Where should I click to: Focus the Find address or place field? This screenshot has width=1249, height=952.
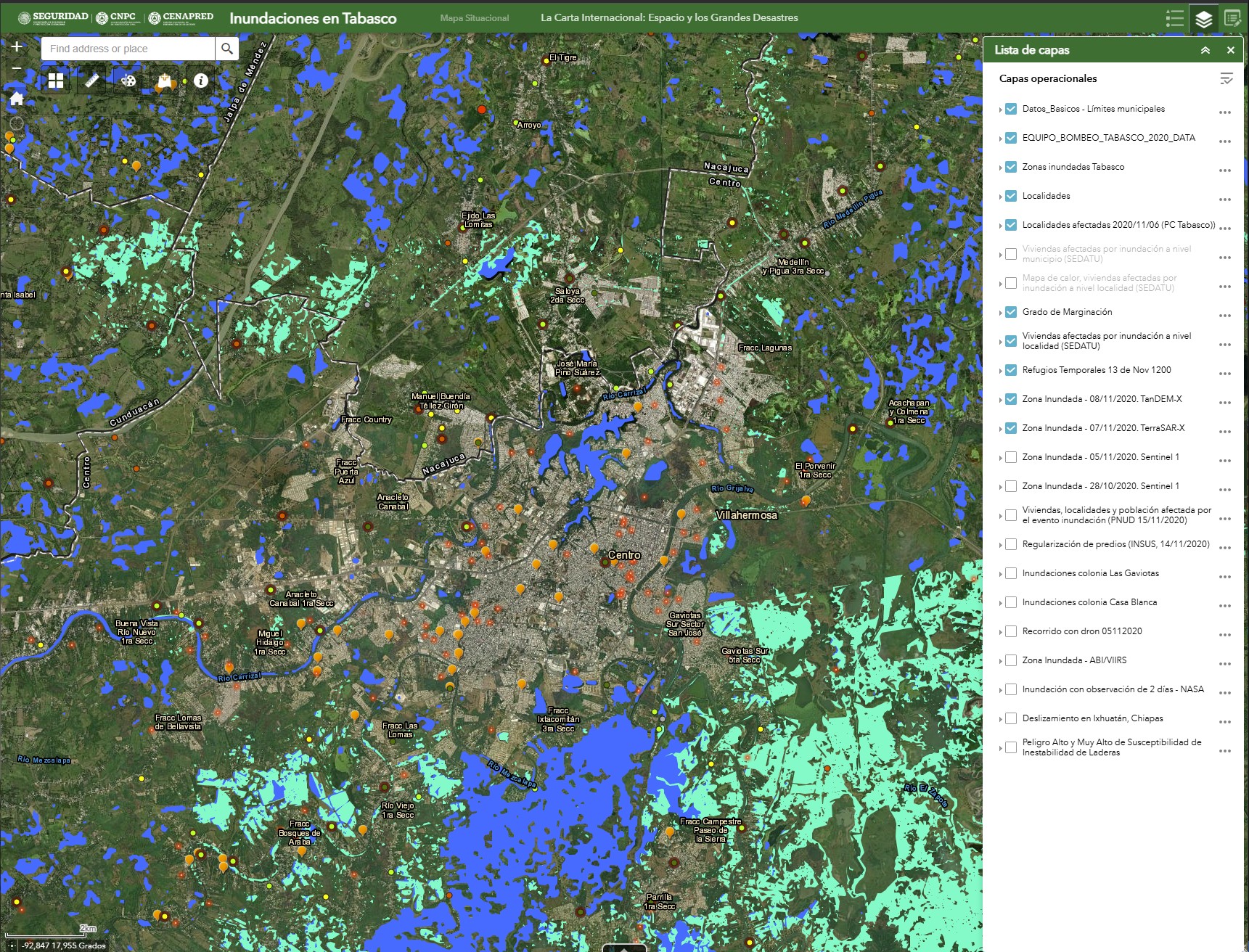coord(128,49)
